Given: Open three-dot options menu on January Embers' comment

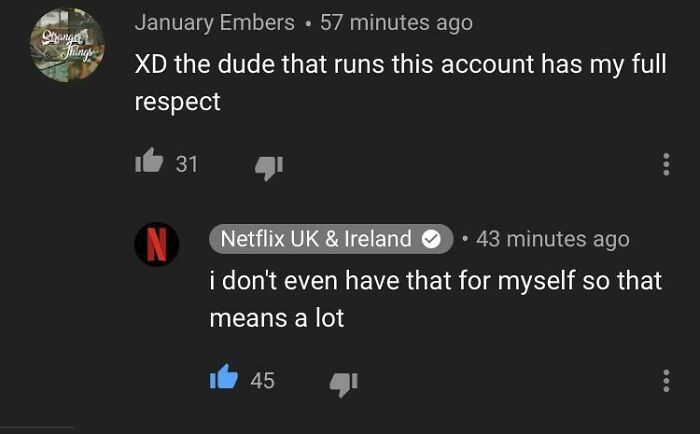Looking at the screenshot, I should [666, 165].
